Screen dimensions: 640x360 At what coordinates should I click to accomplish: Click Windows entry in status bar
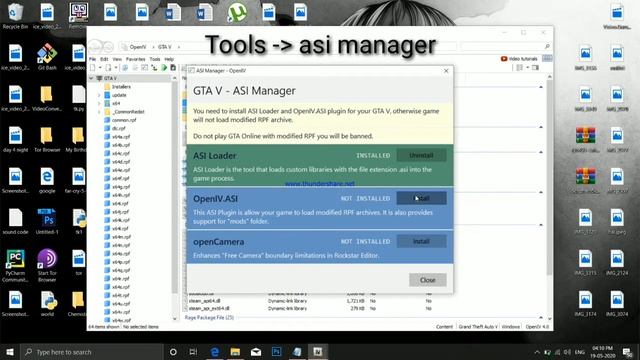(510, 327)
